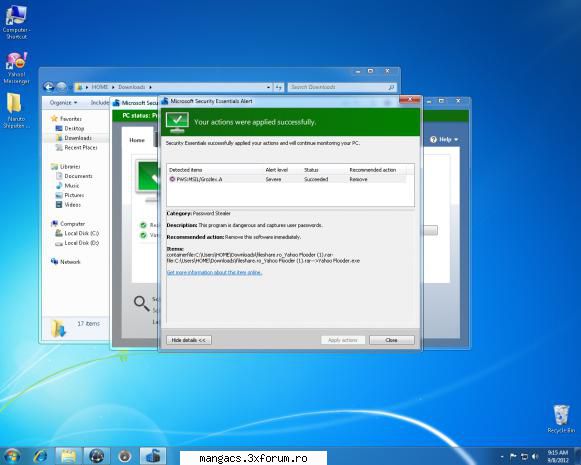Expand the Organize menu in Explorer
Screen dimensions: 581x465
63,103
